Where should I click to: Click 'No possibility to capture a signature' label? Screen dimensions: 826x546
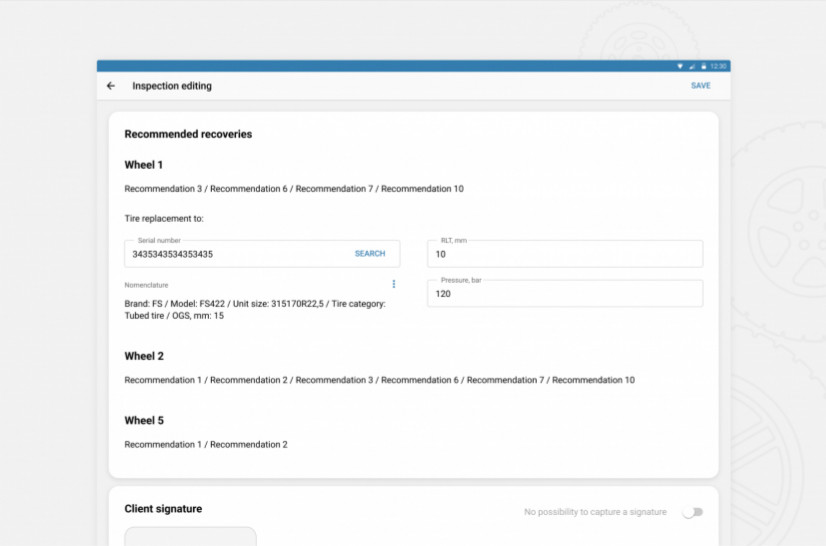pos(595,512)
